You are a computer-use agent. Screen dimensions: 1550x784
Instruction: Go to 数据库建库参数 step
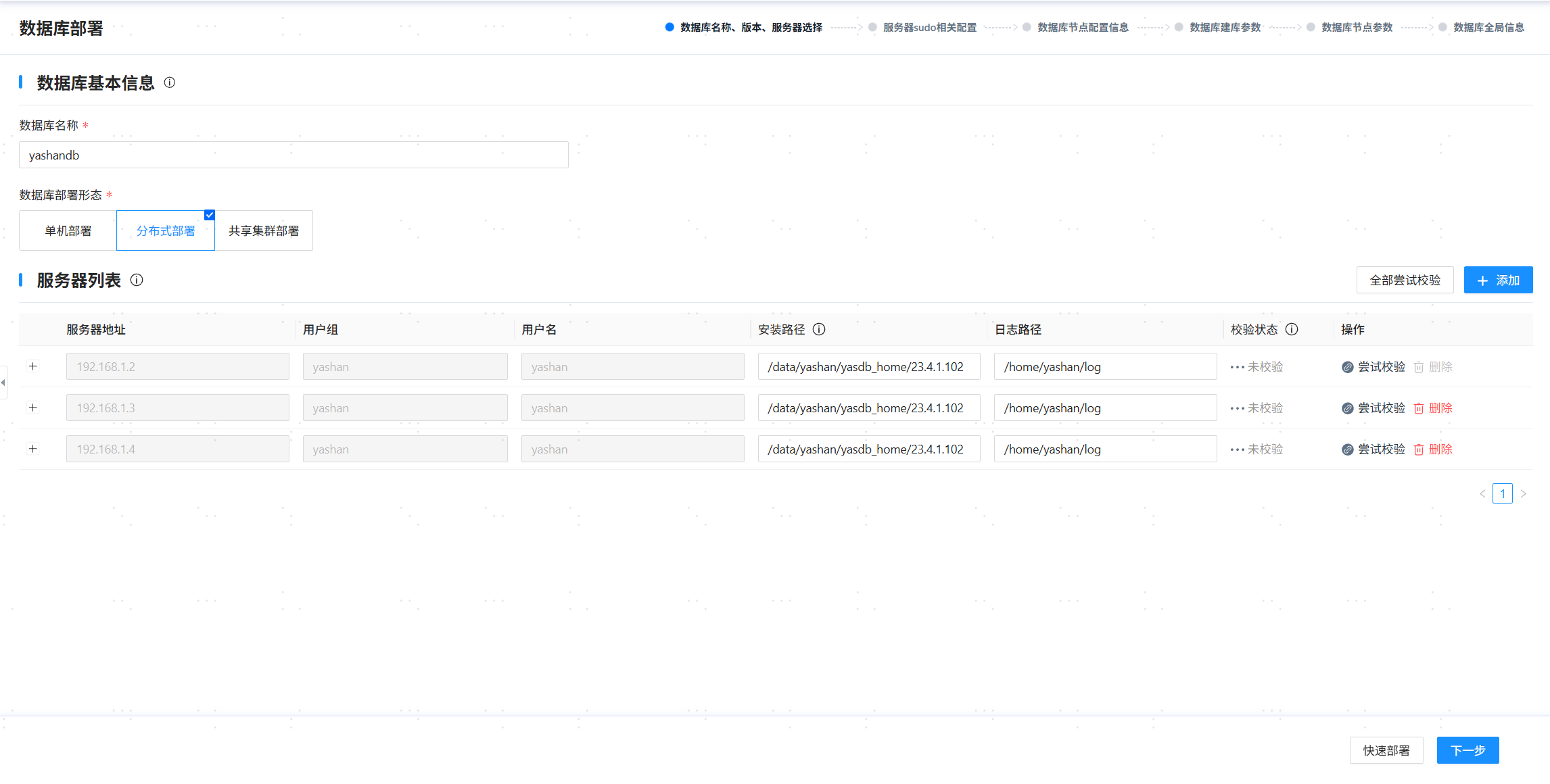coord(1225,27)
